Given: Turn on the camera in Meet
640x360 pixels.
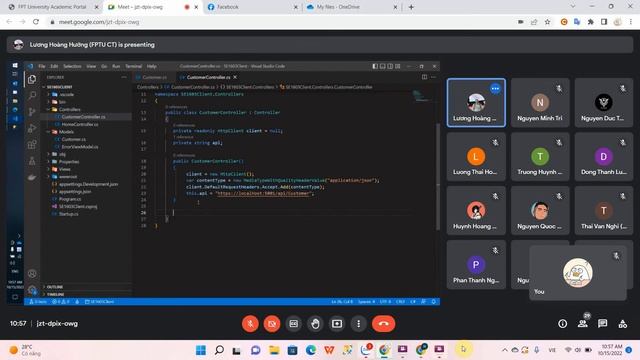Looking at the screenshot, I should [272, 324].
